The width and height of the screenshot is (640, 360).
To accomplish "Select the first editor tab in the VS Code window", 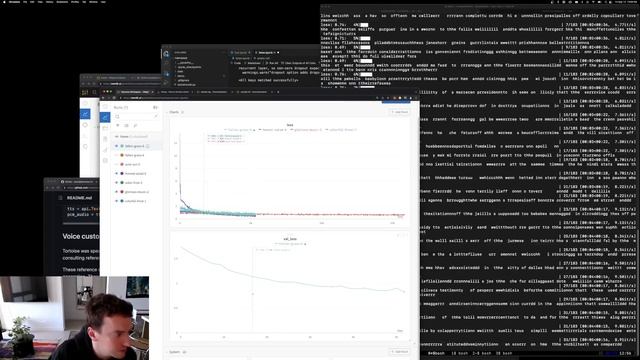I will click(241, 53).
